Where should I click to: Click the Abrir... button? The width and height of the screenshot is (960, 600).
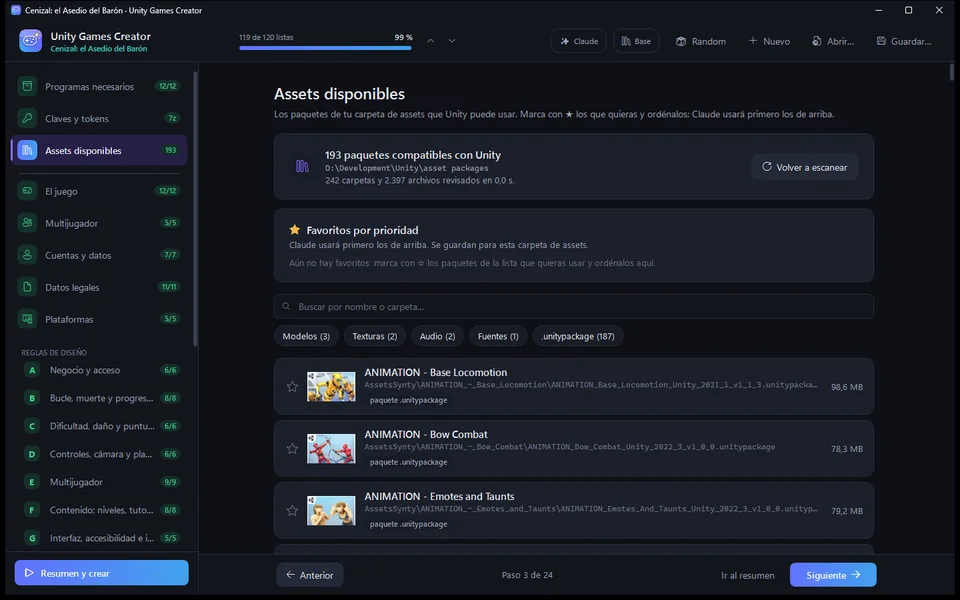click(x=833, y=41)
